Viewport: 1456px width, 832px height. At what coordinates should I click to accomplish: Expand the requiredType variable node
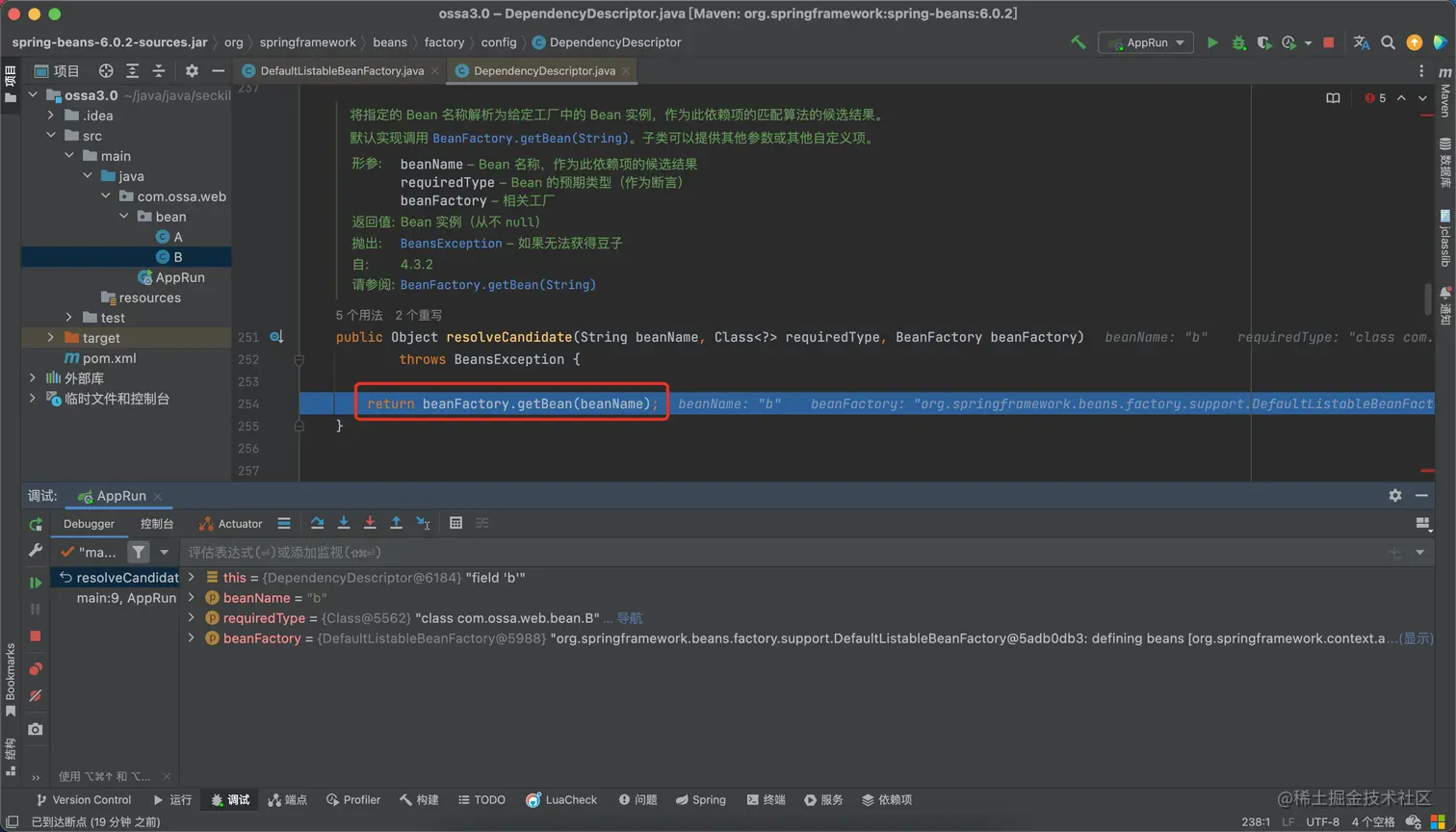[191, 618]
